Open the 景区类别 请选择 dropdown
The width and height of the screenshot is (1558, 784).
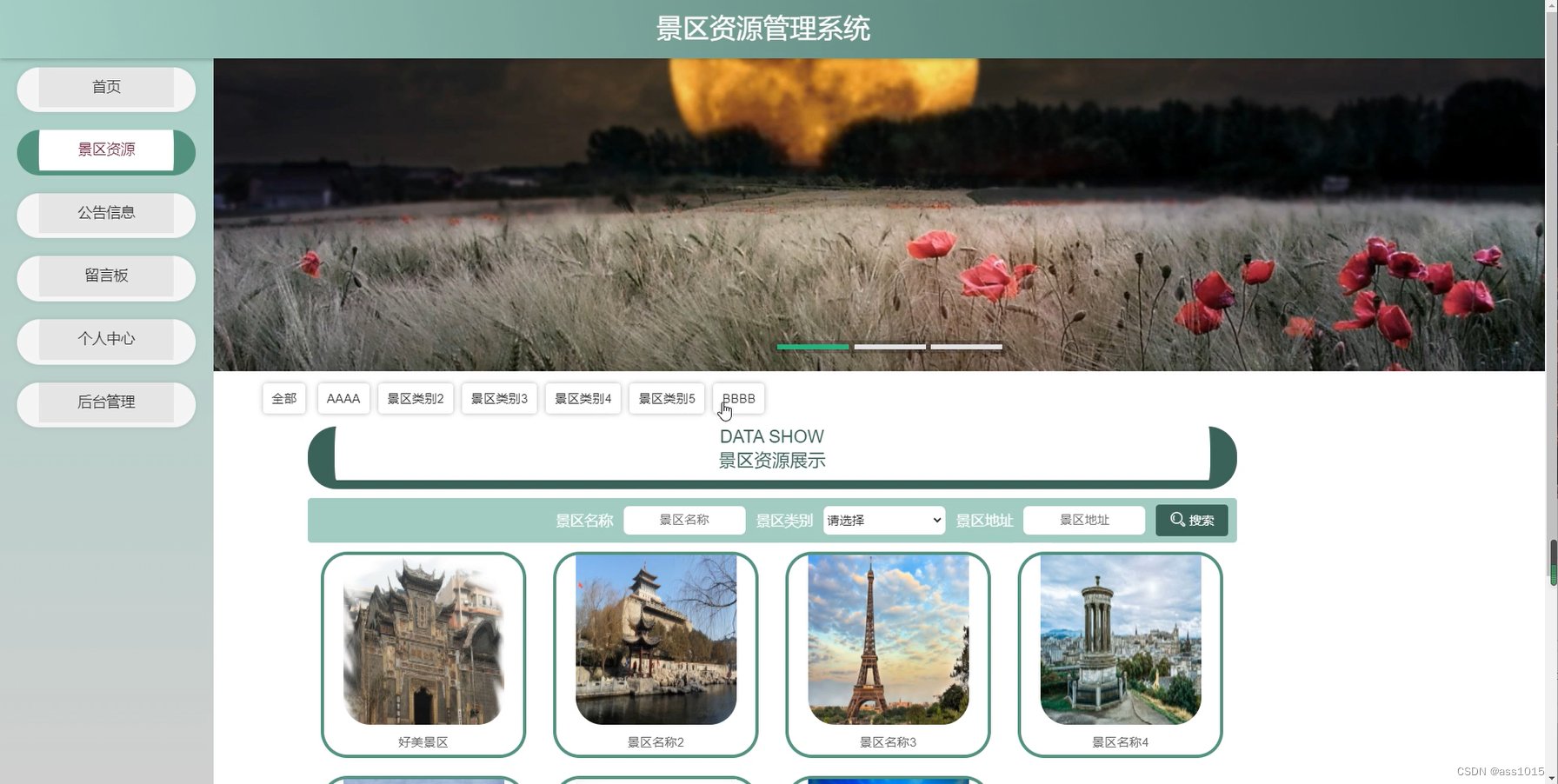884,520
